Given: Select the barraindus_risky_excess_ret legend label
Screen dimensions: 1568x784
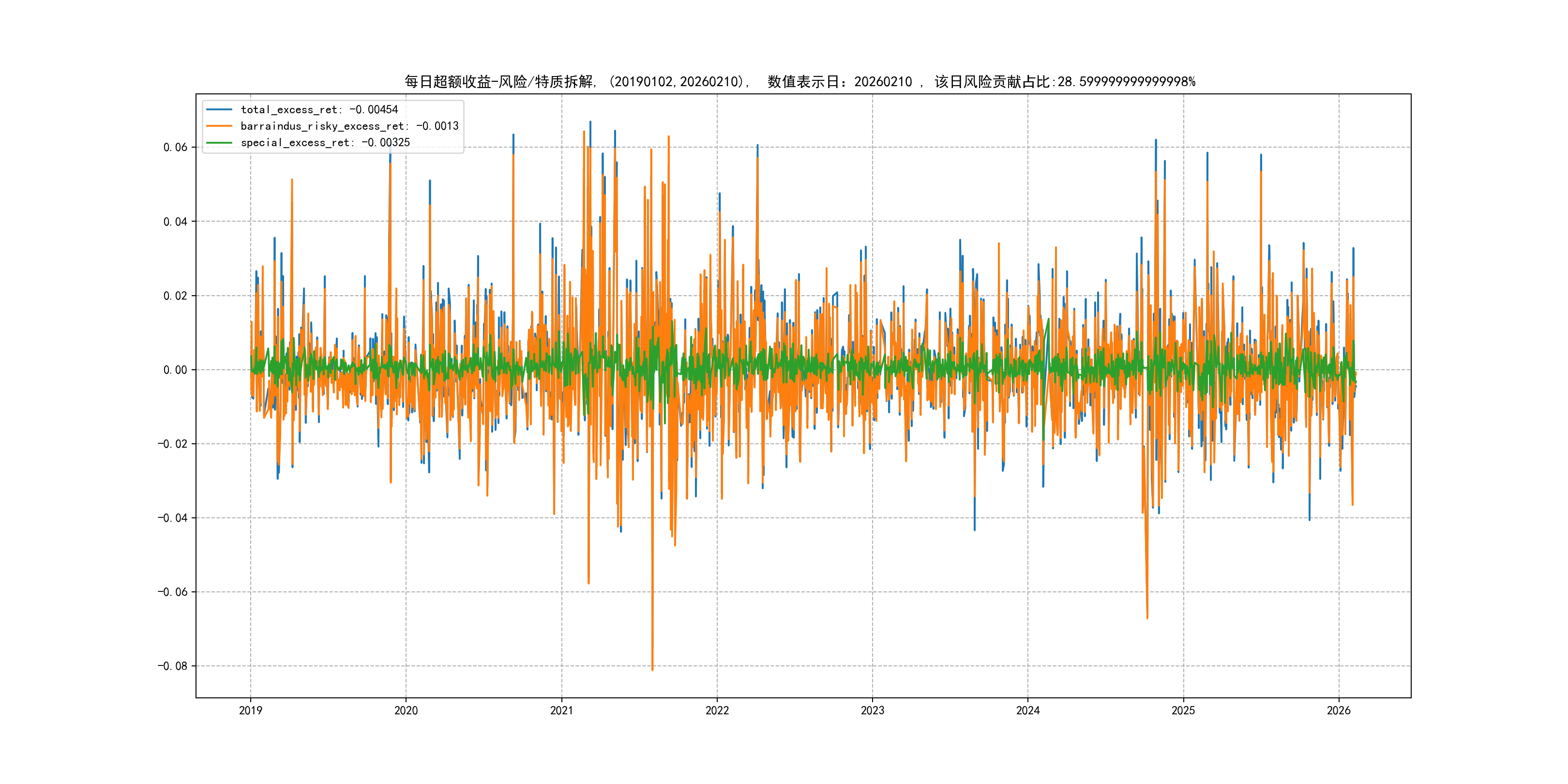Looking at the screenshot, I should click(349, 126).
